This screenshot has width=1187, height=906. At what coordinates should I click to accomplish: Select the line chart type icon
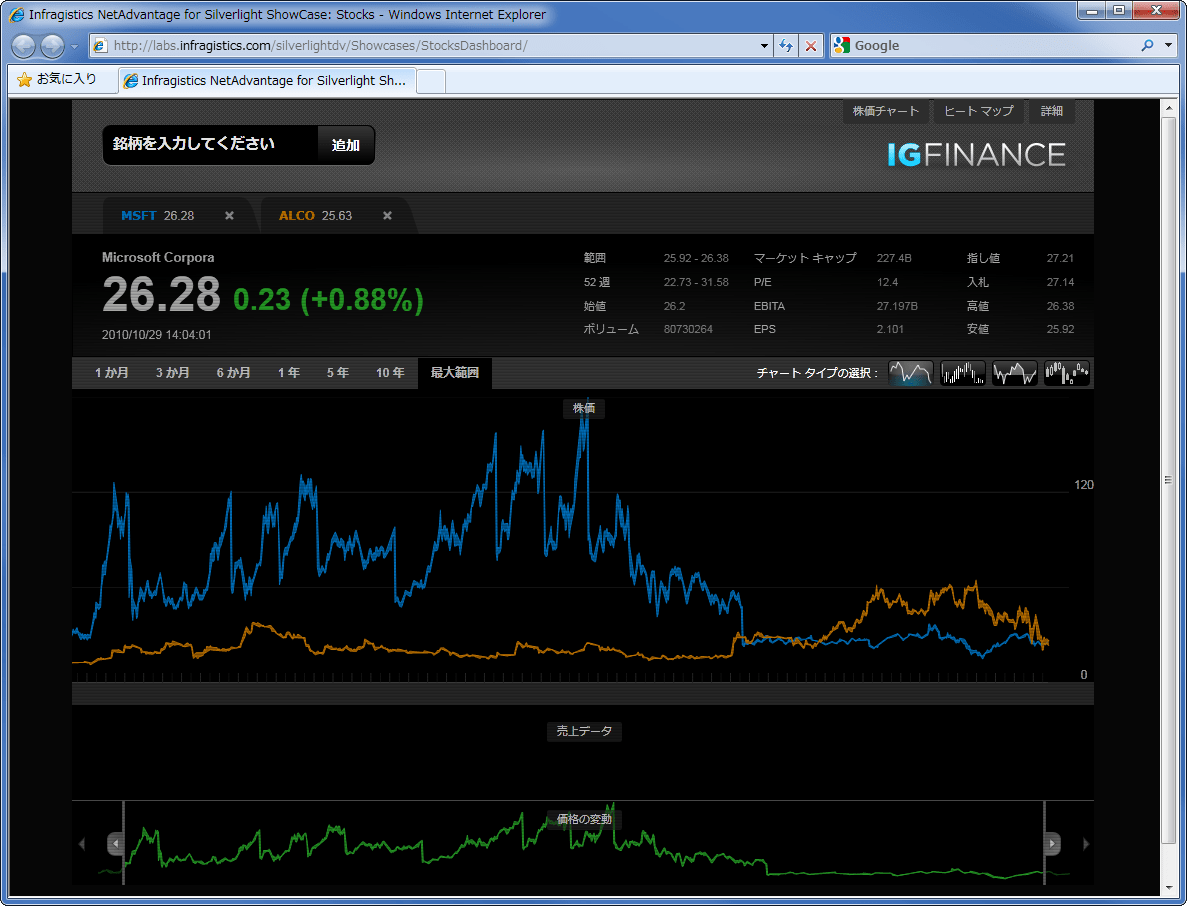910,373
